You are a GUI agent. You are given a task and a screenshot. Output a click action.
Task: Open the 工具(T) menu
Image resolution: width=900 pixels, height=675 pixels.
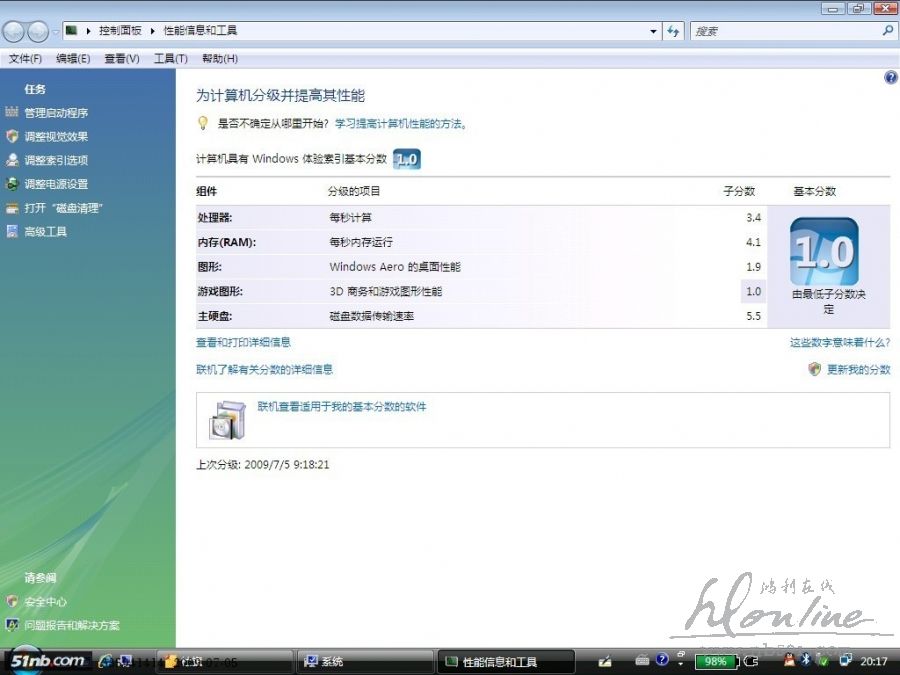[170, 59]
